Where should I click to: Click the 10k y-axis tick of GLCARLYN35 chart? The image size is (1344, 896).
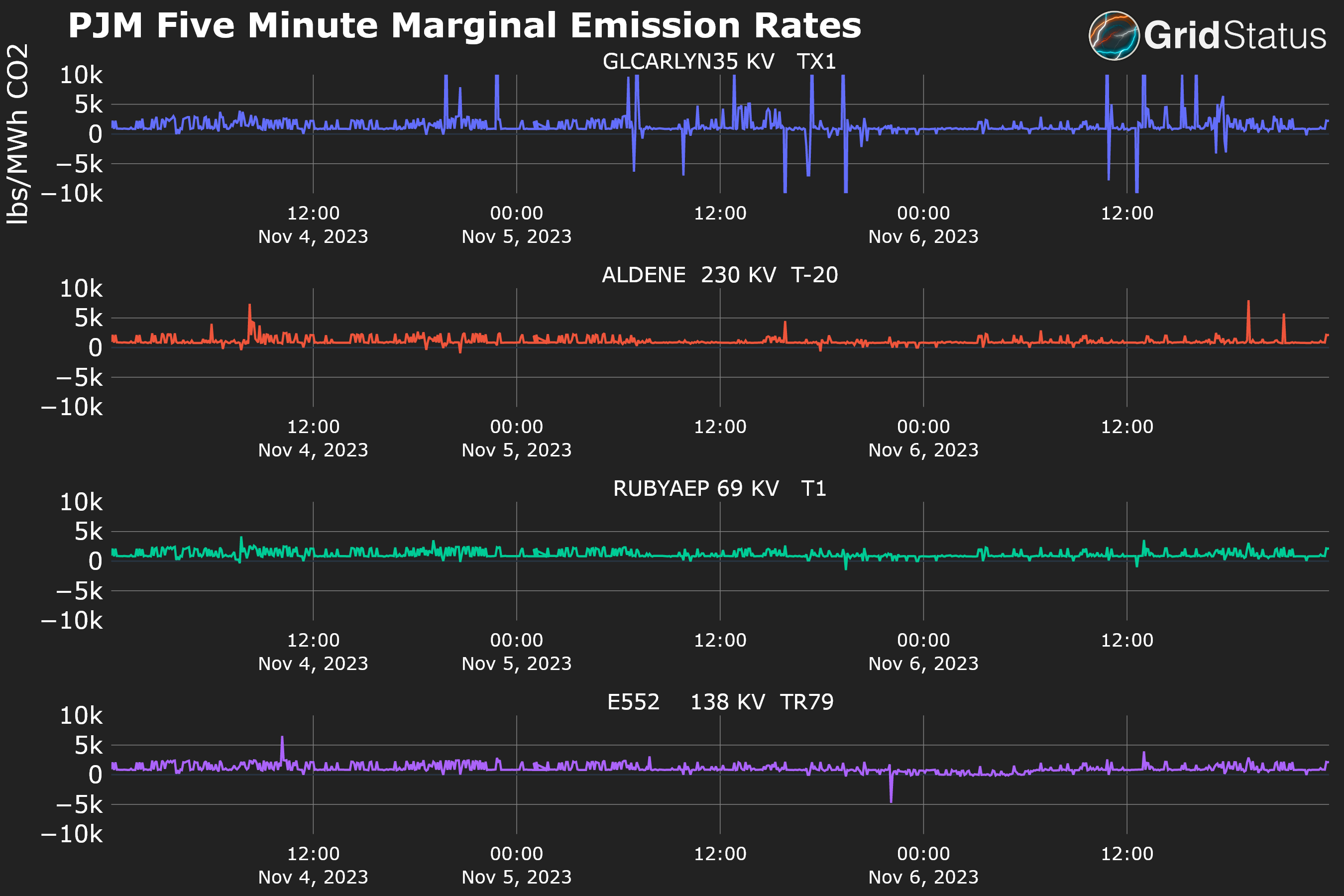[81, 75]
